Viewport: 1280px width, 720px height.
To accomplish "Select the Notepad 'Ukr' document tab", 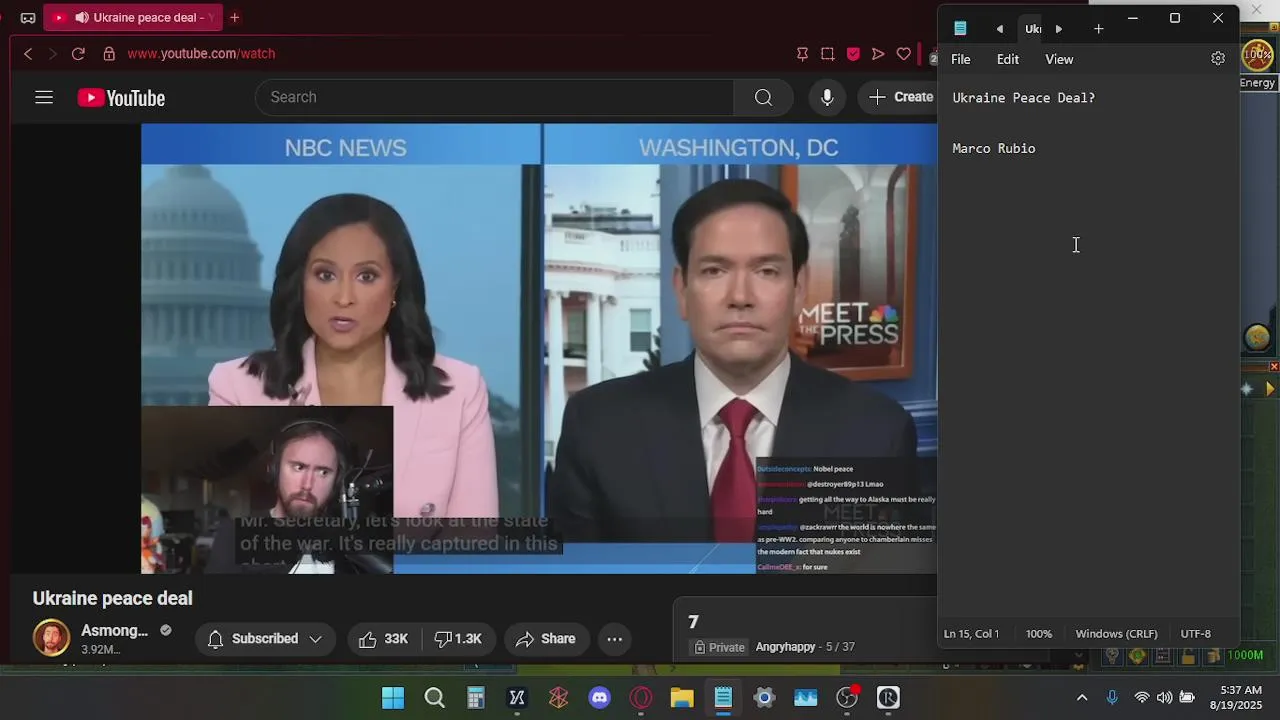I will (x=1033, y=29).
